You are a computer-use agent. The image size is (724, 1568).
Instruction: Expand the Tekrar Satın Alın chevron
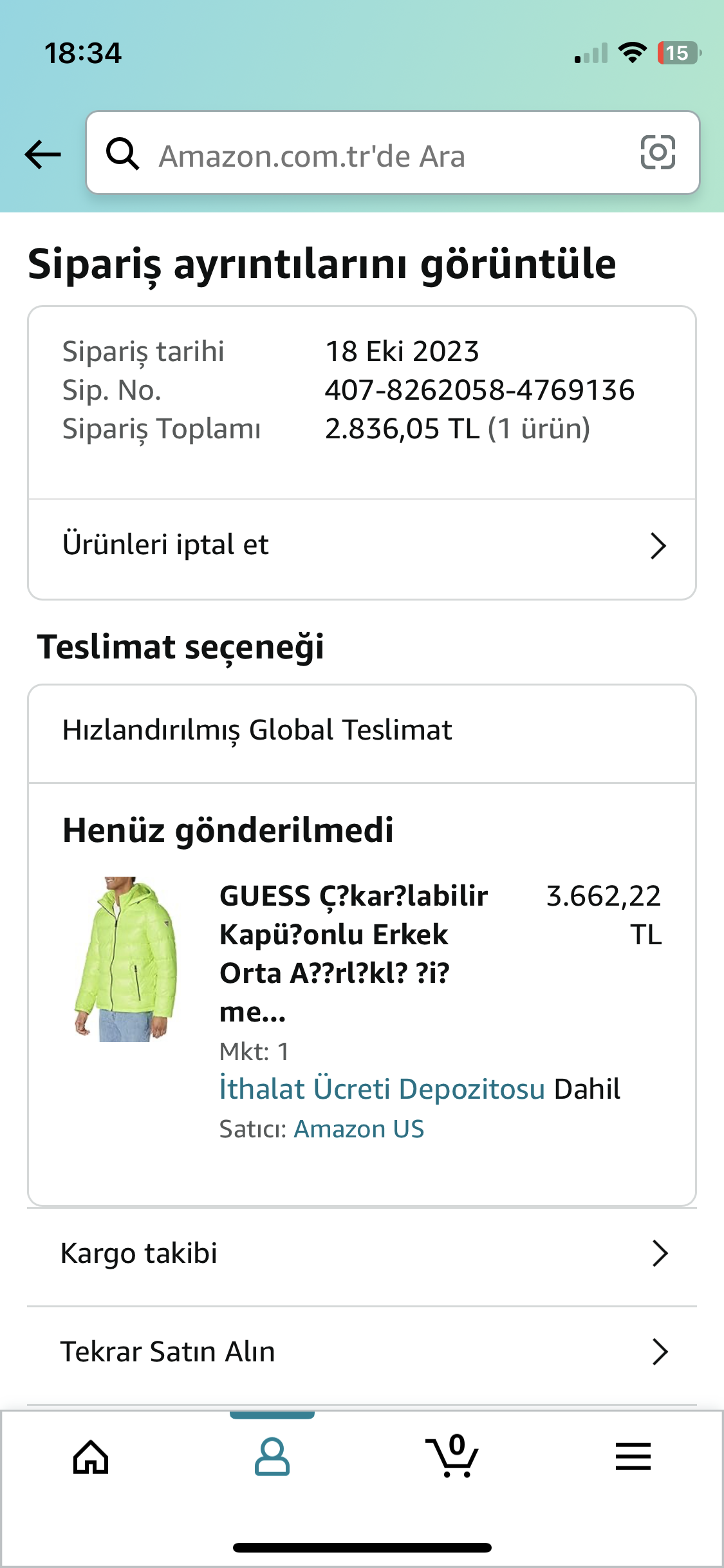coord(660,1351)
